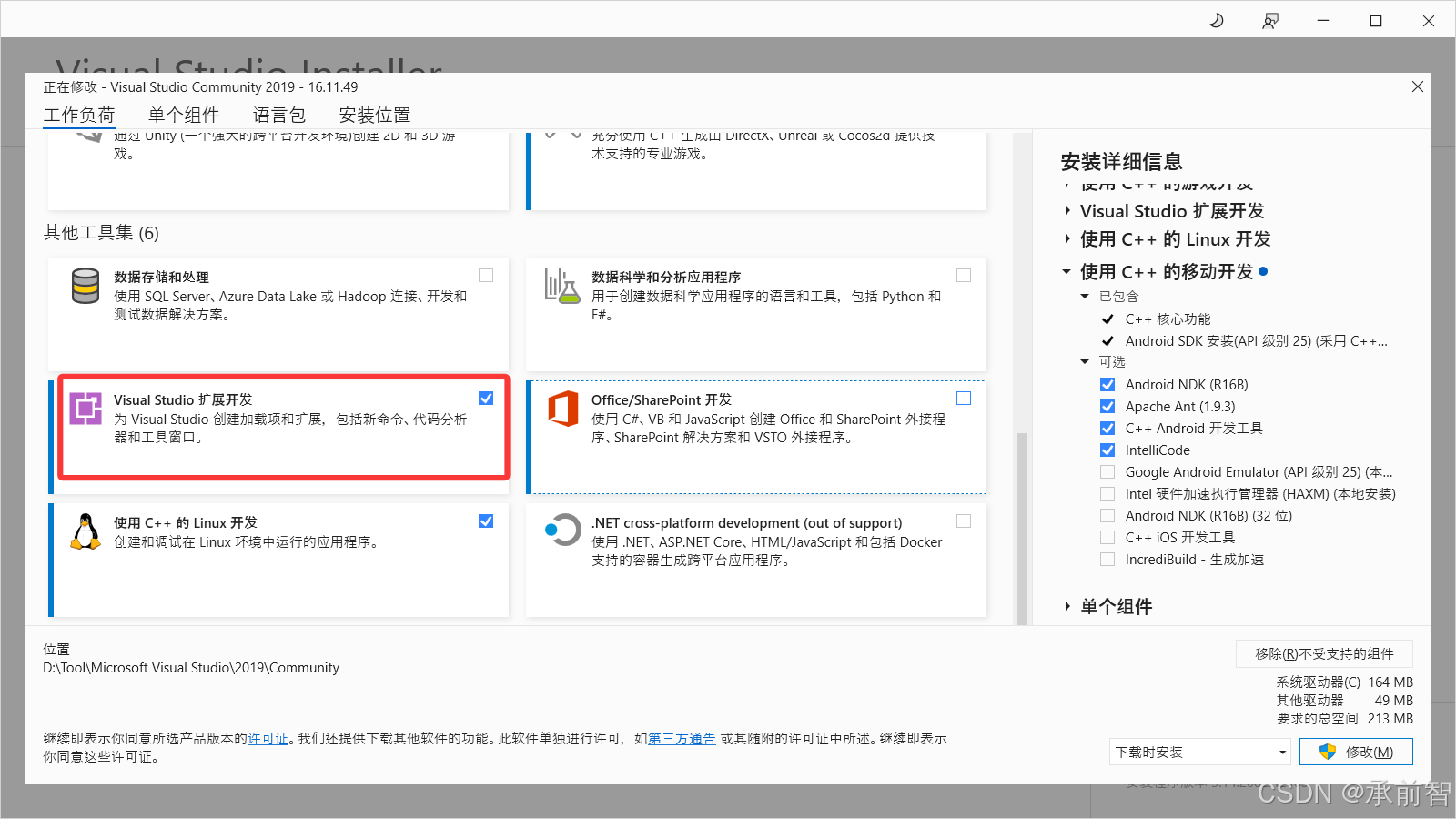Screen dimensions: 1456x819
Task: Click the Android SDK 安装(API 级别 25) item
Action: coord(1256,340)
